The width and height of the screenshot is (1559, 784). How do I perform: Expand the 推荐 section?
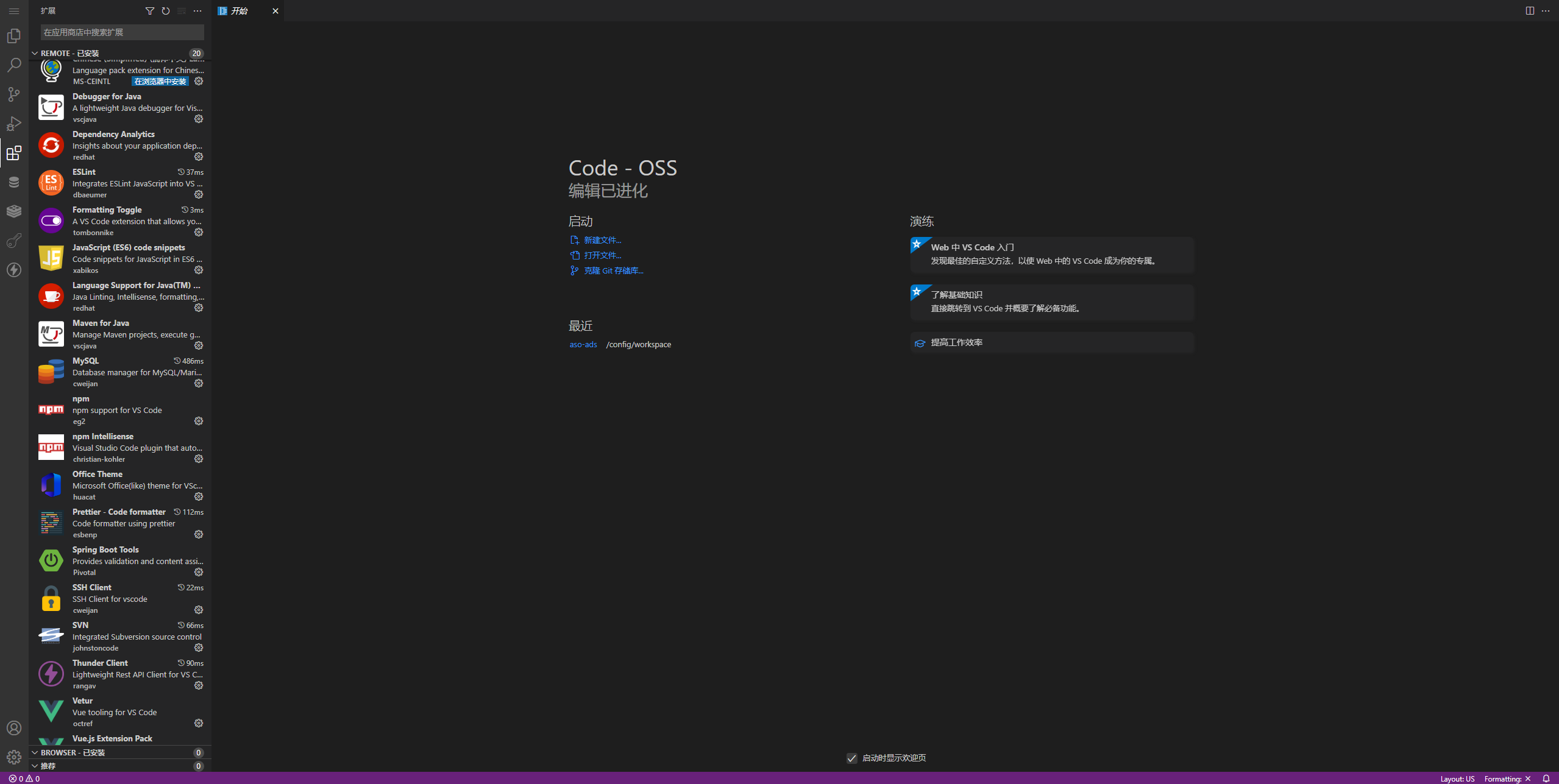coord(35,766)
